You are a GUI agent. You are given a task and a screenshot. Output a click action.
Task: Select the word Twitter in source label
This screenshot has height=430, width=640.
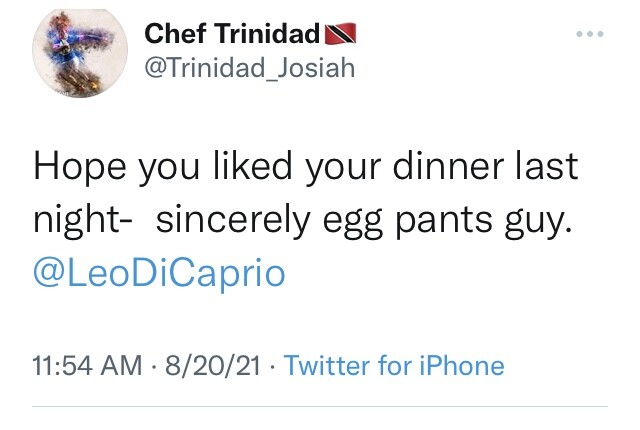[328, 365]
